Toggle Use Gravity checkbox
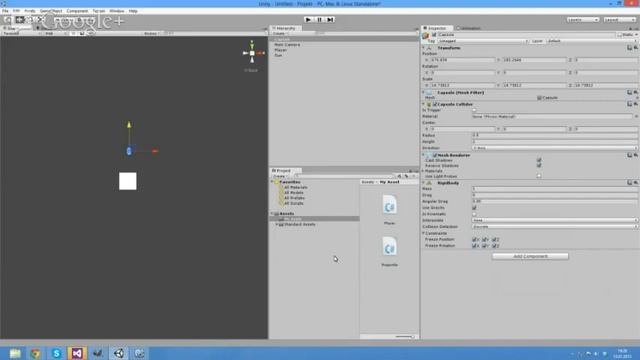The height and width of the screenshot is (360, 640). [474, 208]
